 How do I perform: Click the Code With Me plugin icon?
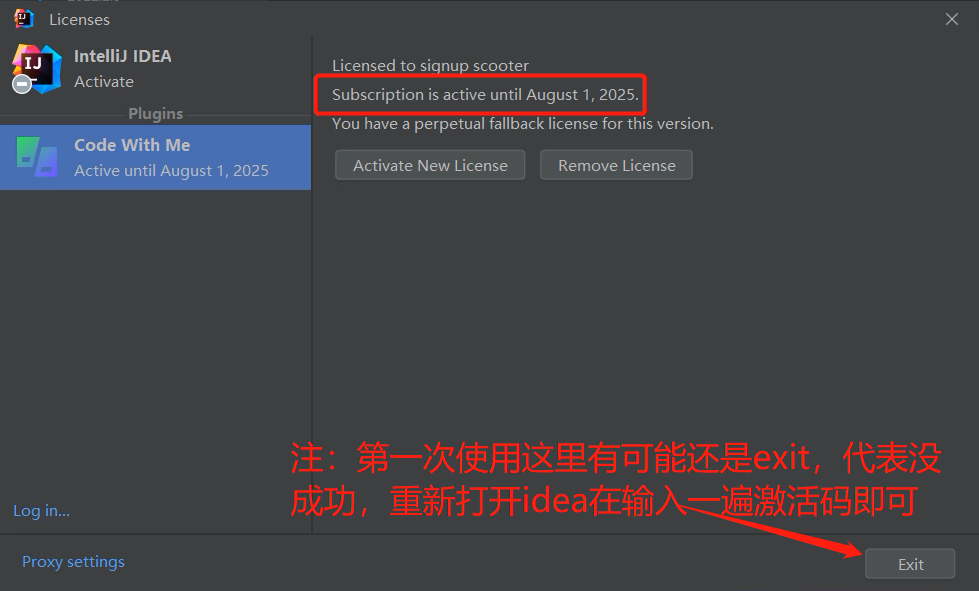[x=37, y=157]
